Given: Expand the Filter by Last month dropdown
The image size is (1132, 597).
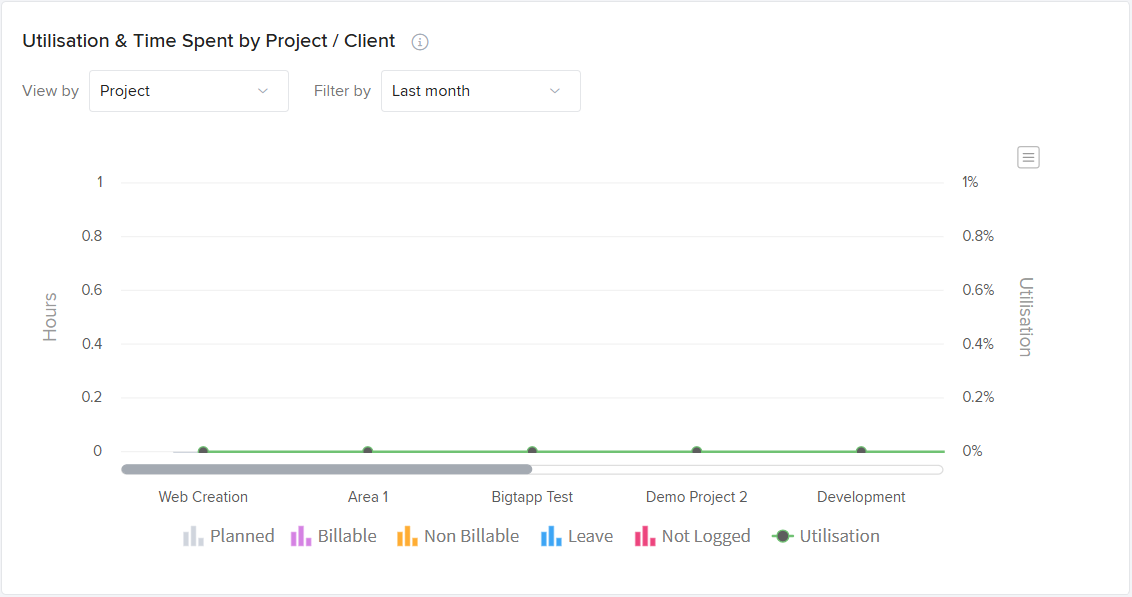Looking at the screenshot, I should [x=480, y=91].
